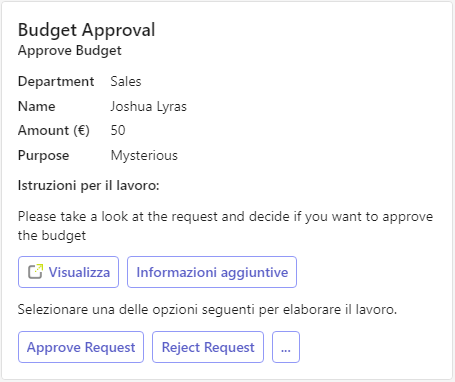The height and width of the screenshot is (382, 455).
Task: Click the word Amount in the label
Action: 43,130
